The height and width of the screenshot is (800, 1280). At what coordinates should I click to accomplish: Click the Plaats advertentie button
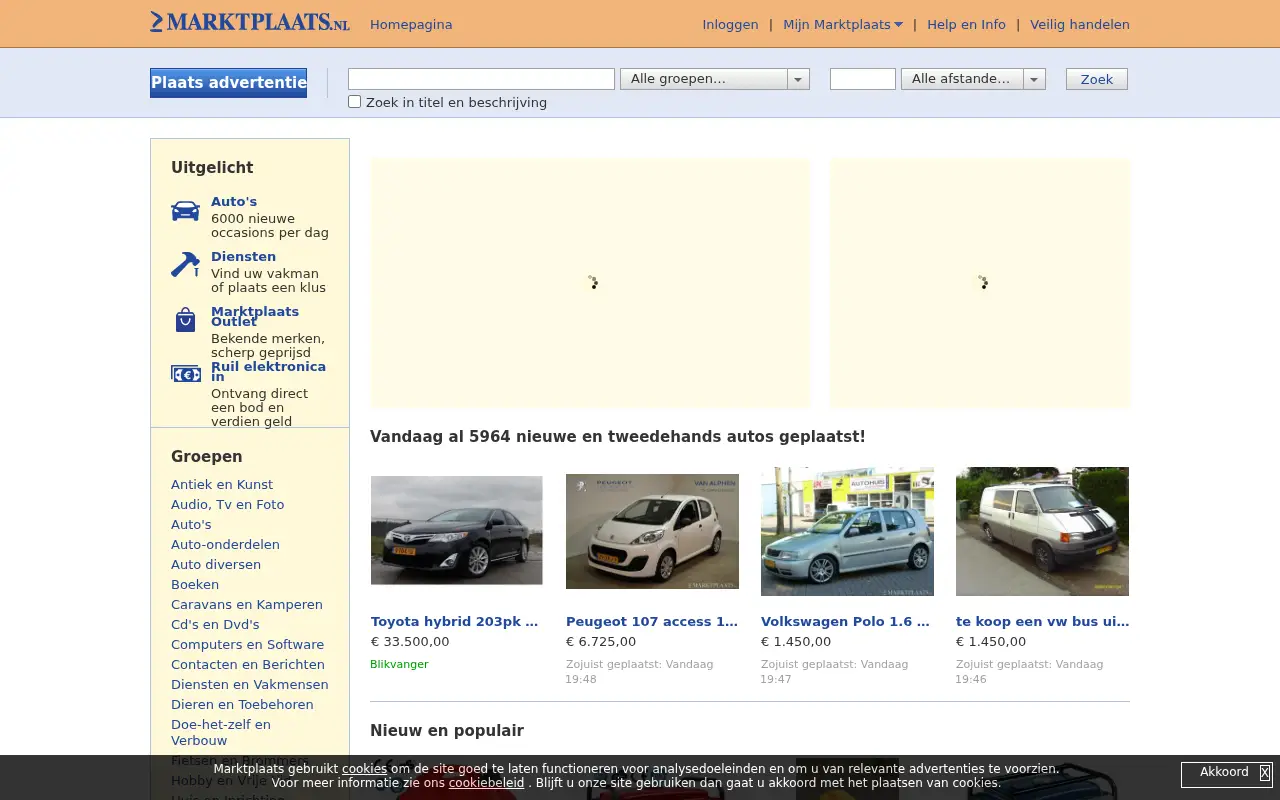228,83
